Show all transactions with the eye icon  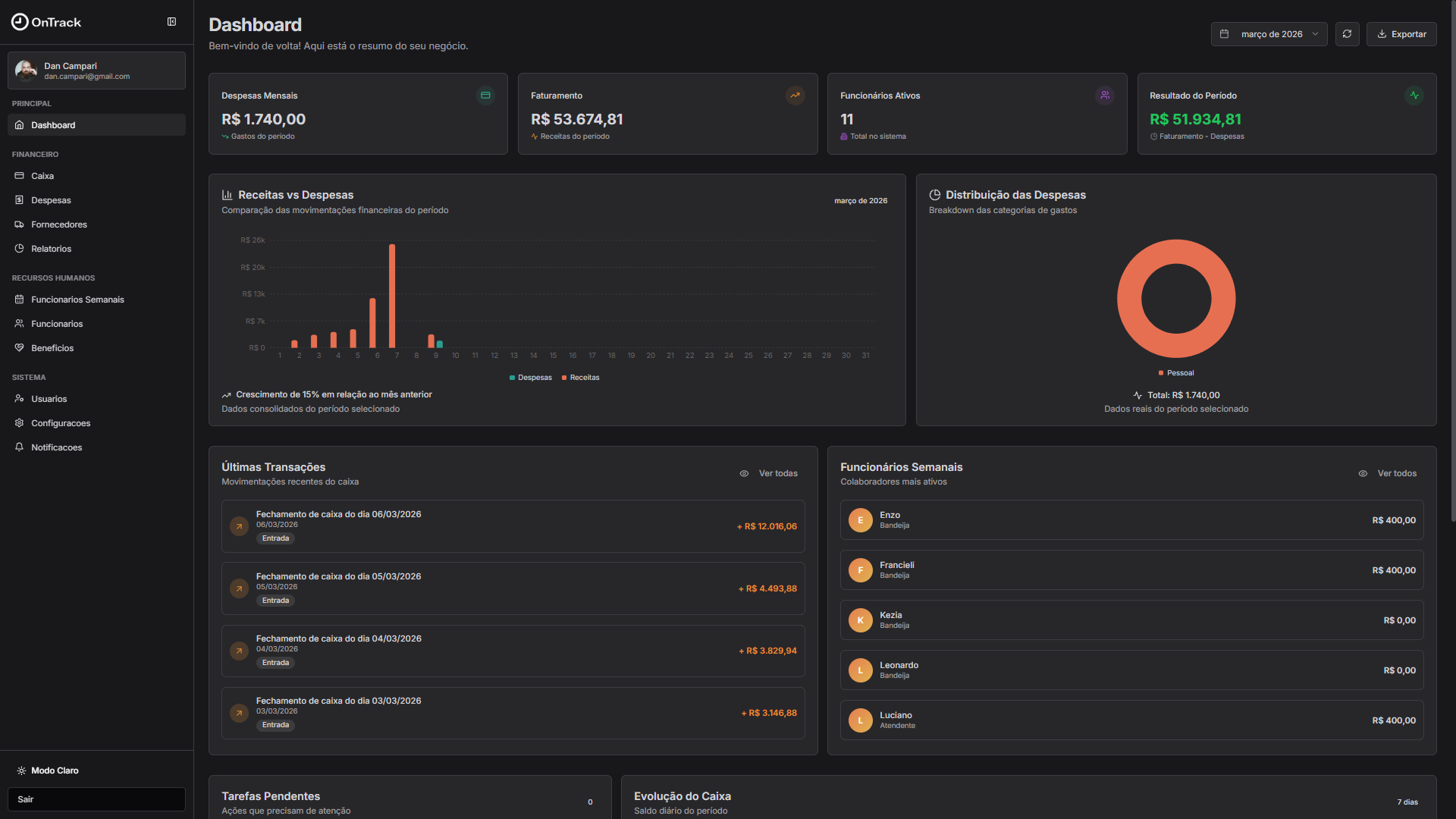point(744,473)
